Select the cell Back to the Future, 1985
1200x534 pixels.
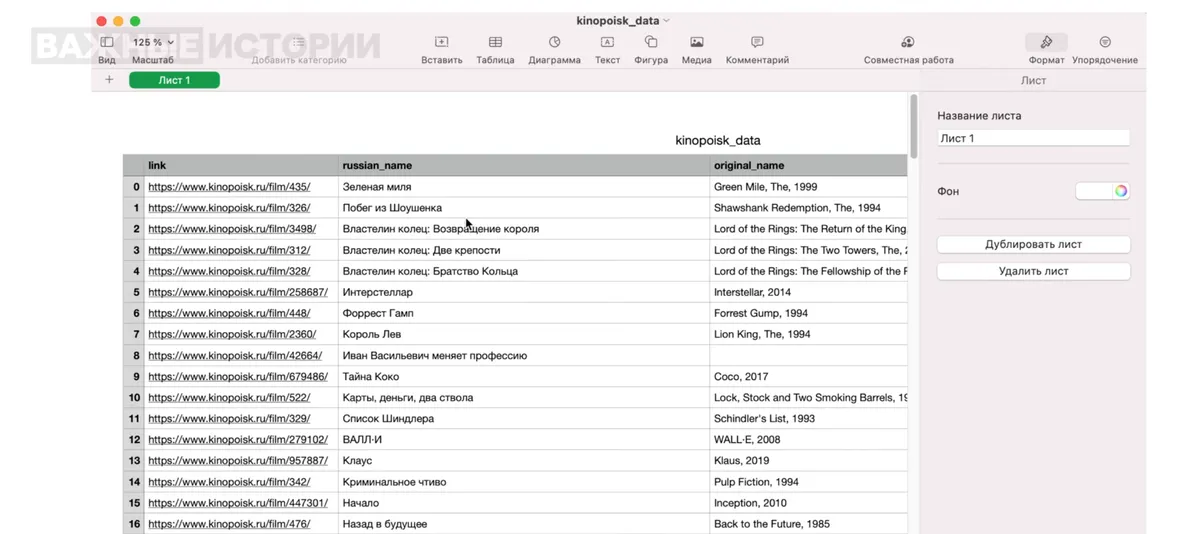pos(808,524)
